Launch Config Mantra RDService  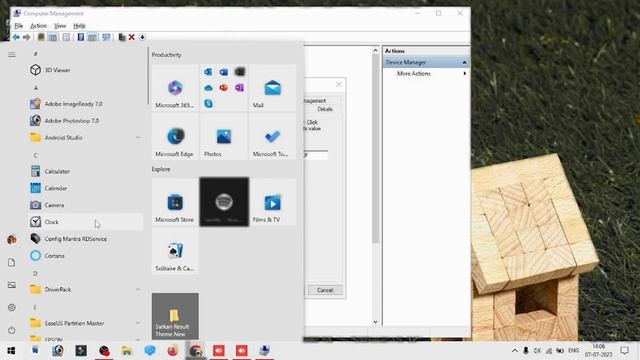click(x=86, y=239)
